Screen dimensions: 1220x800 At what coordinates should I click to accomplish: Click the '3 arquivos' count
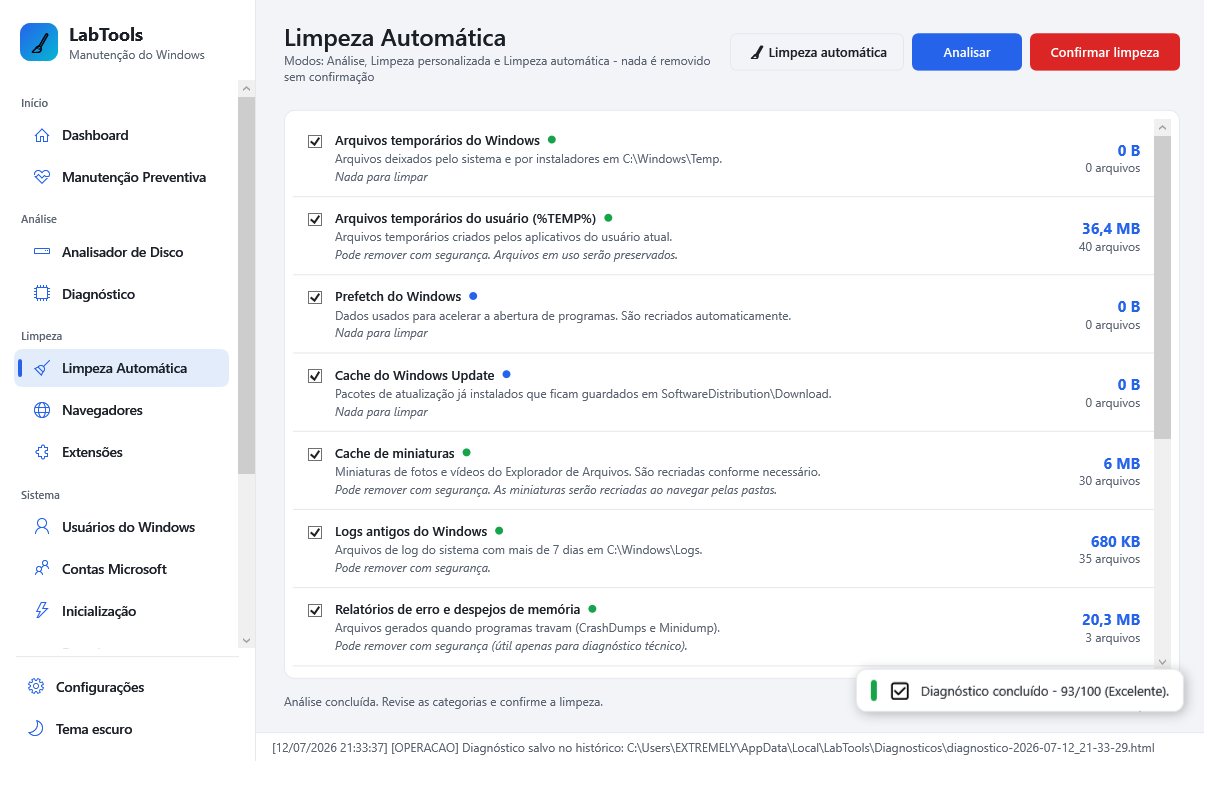[1113, 637]
